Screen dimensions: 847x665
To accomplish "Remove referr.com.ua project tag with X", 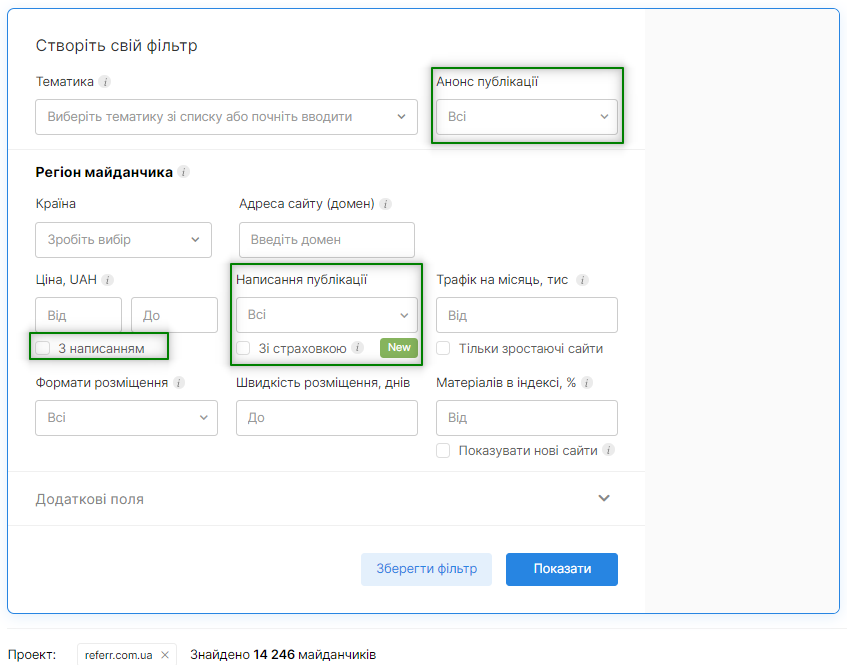I will pyautogui.click(x=165, y=655).
